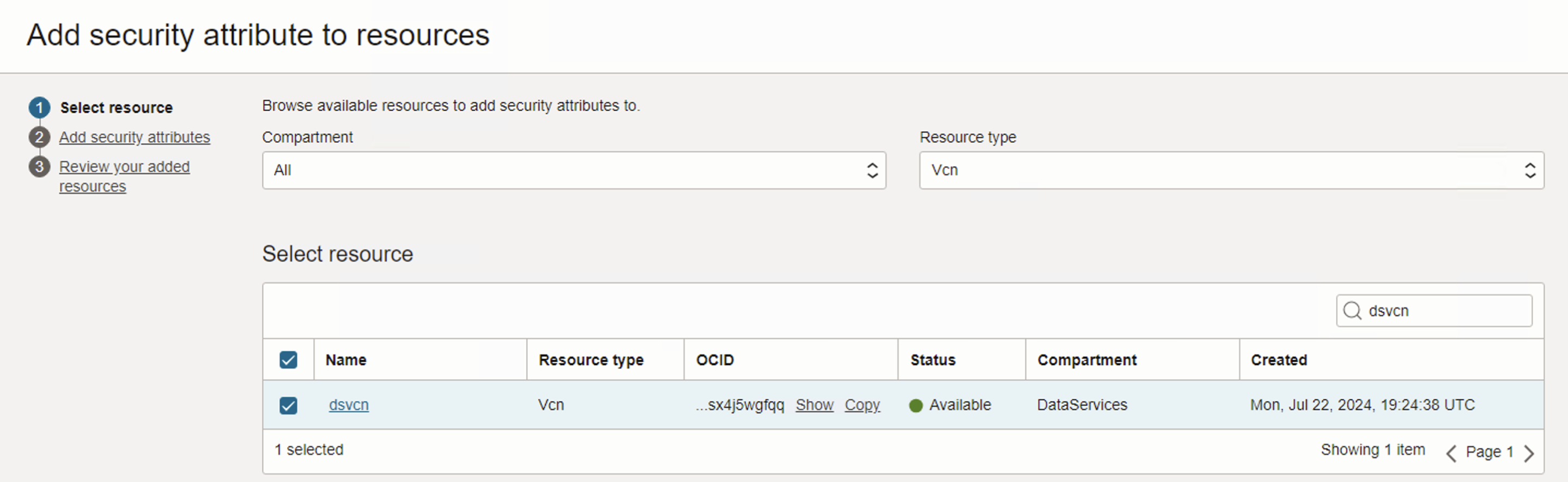1568x482 pixels.
Task: Click the step 2 circle icon
Action: pyautogui.click(x=40, y=137)
